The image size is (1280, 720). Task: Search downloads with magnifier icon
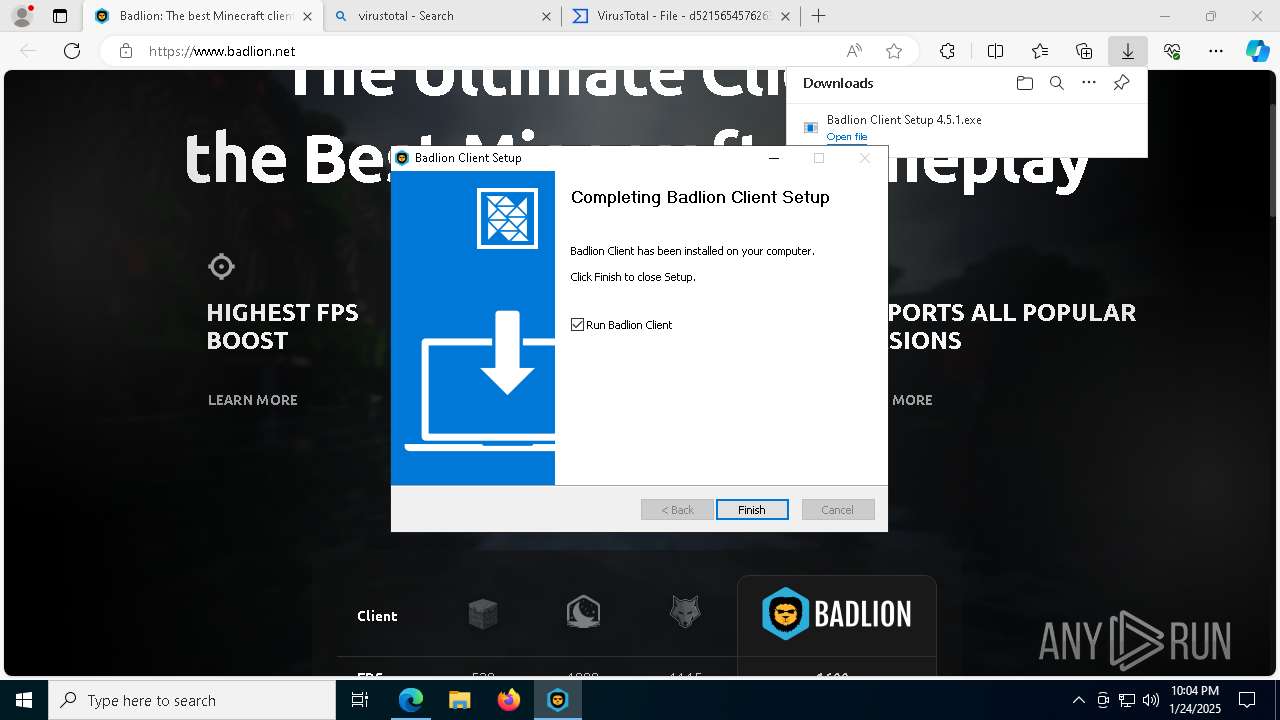1056,83
